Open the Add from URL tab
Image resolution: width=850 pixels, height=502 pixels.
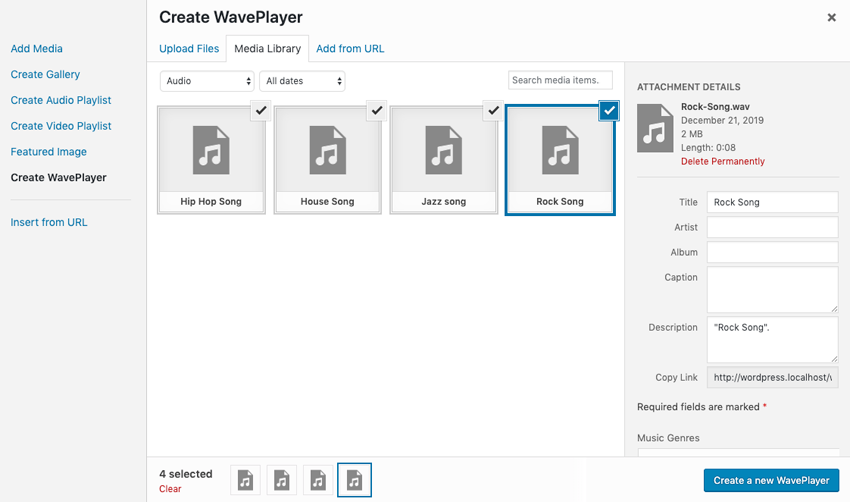pos(350,49)
